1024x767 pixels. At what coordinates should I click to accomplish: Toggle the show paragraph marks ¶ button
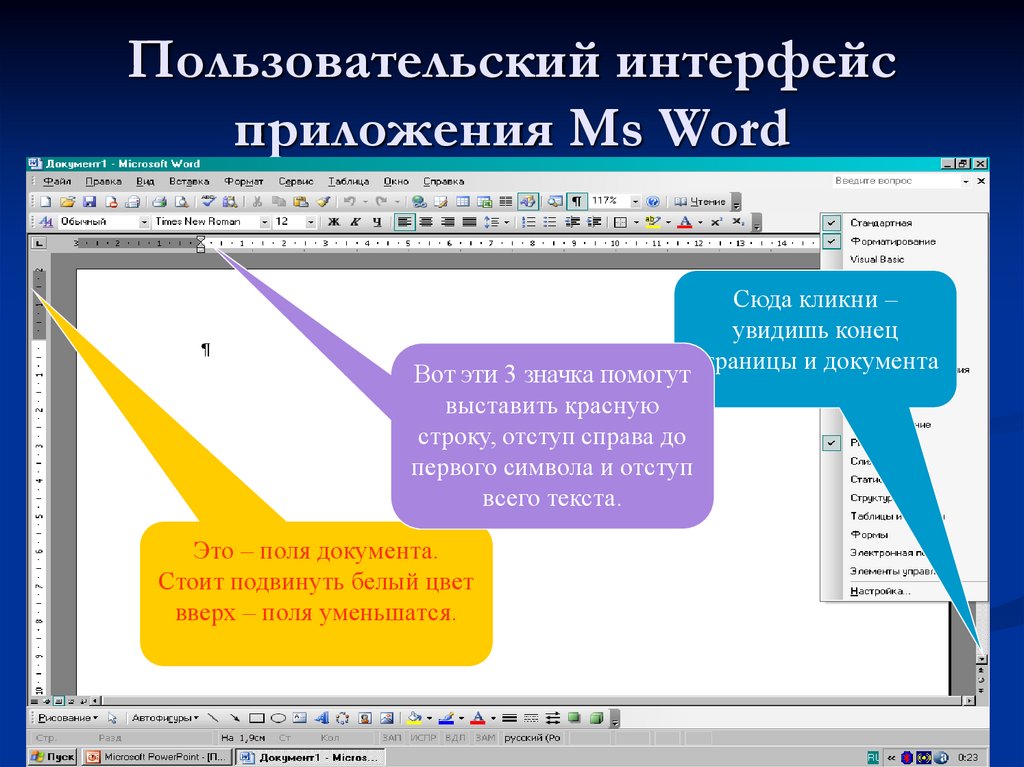point(576,202)
